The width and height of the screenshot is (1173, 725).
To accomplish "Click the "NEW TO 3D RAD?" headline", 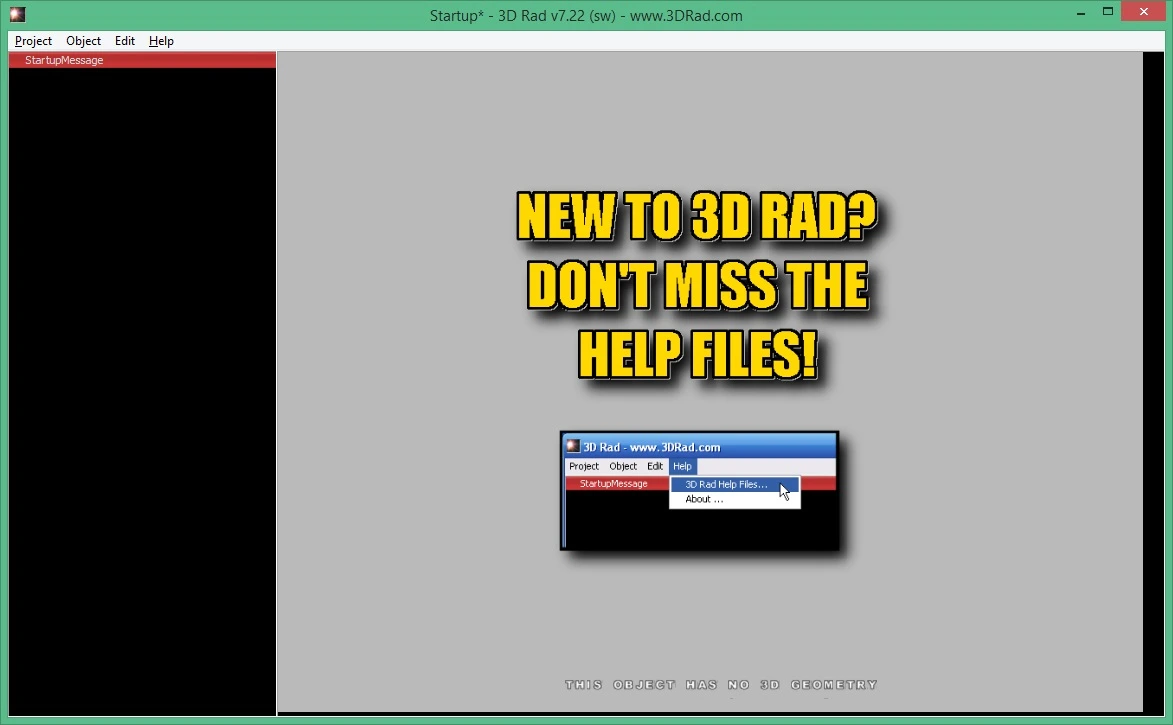I will tap(696, 217).
